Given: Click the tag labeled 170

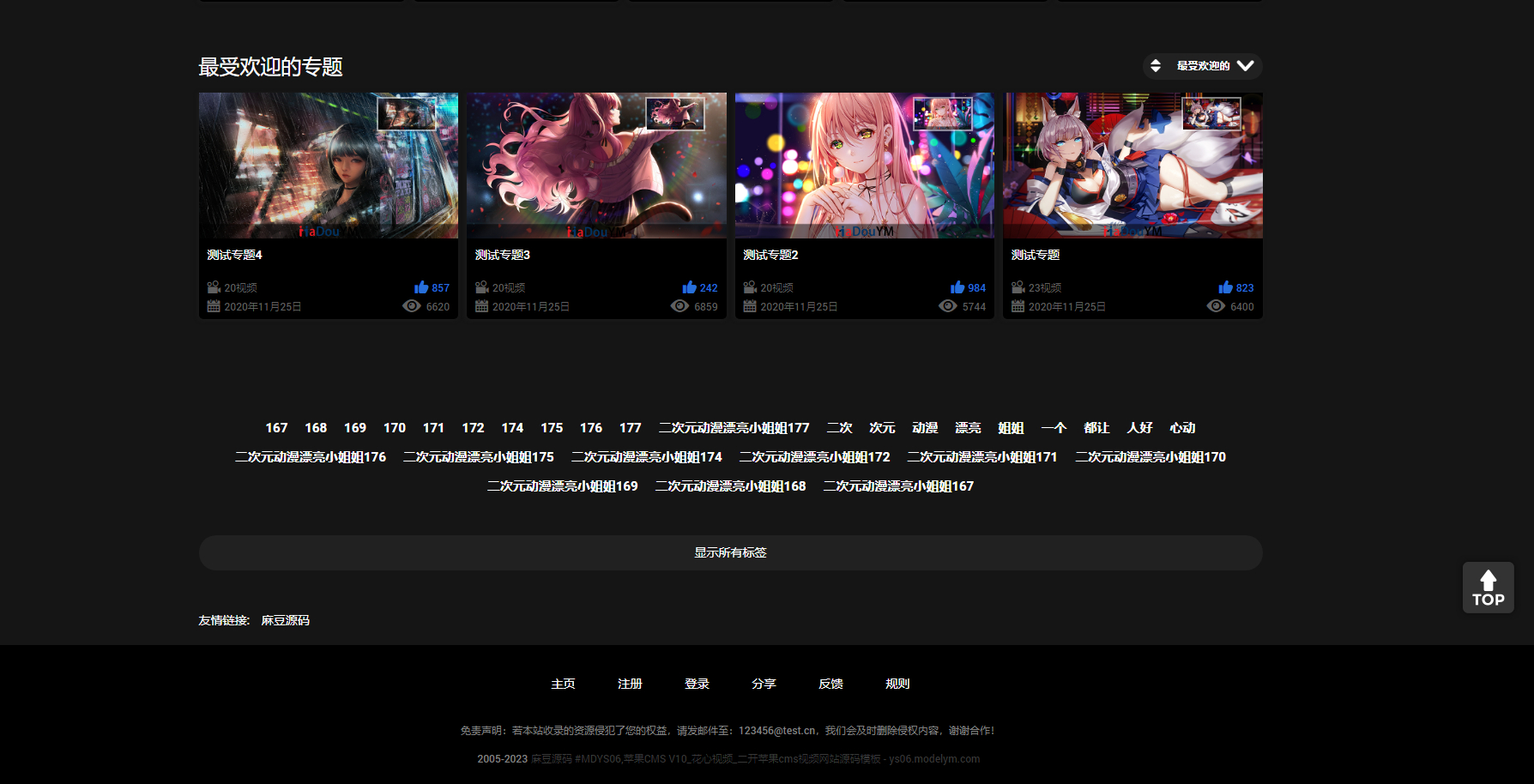Looking at the screenshot, I should [395, 427].
